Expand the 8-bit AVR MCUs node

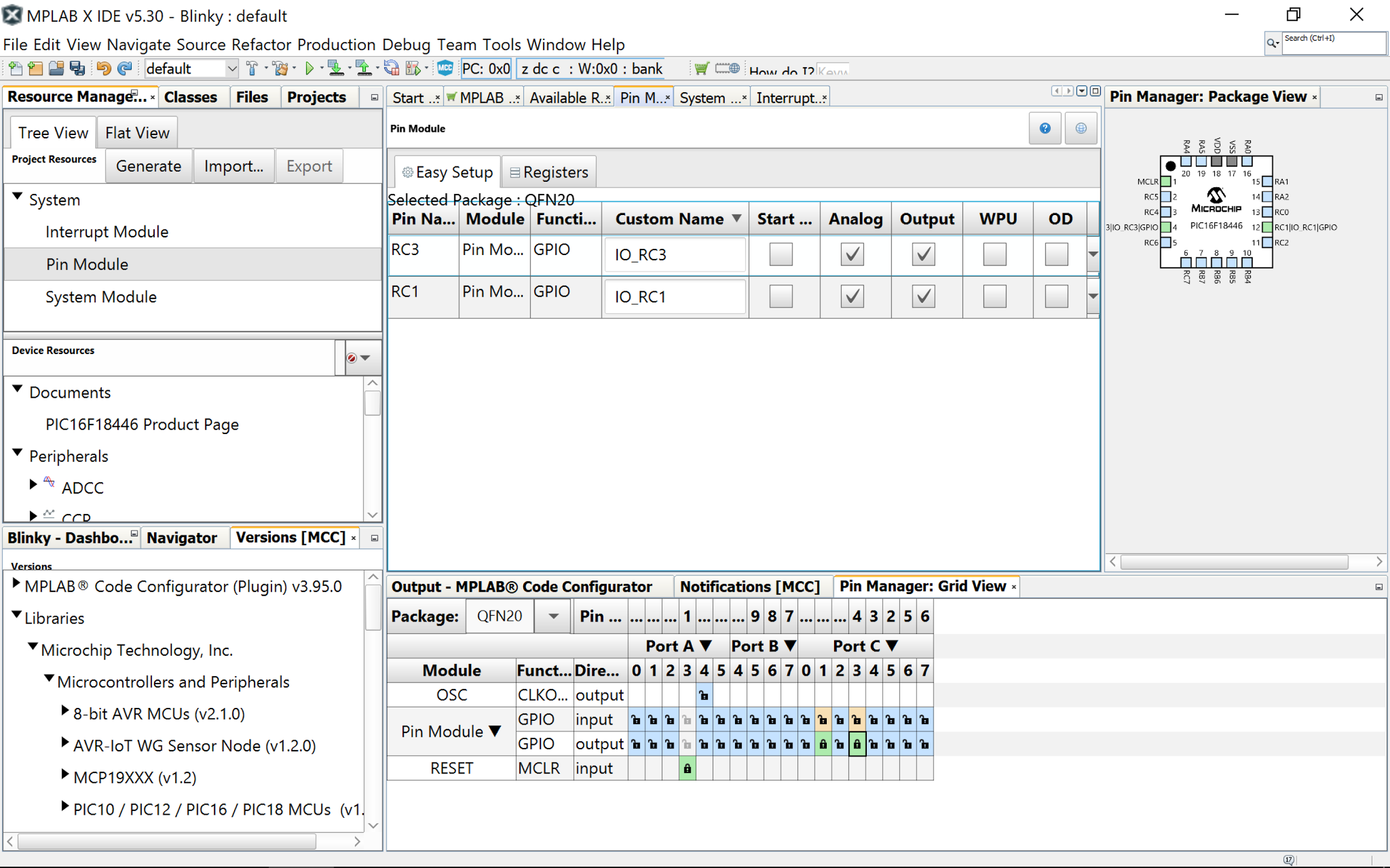(65, 711)
